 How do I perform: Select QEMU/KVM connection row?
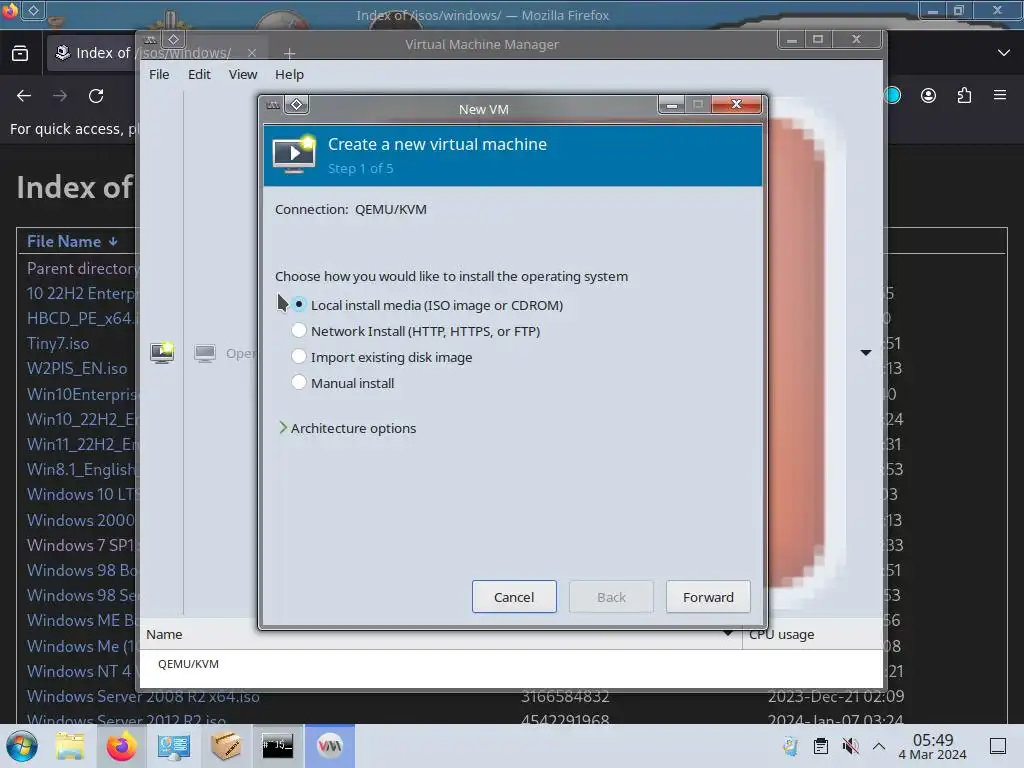(511, 664)
